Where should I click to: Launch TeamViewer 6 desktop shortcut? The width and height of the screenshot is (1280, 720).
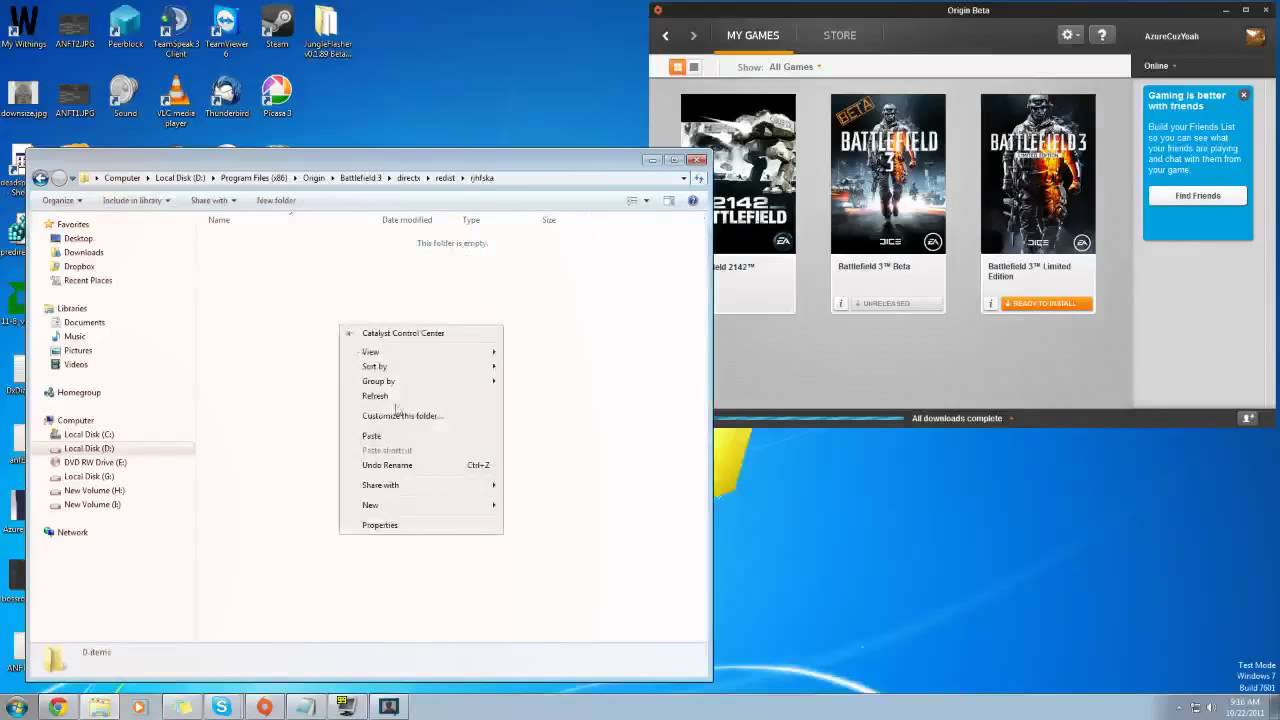[227, 31]
